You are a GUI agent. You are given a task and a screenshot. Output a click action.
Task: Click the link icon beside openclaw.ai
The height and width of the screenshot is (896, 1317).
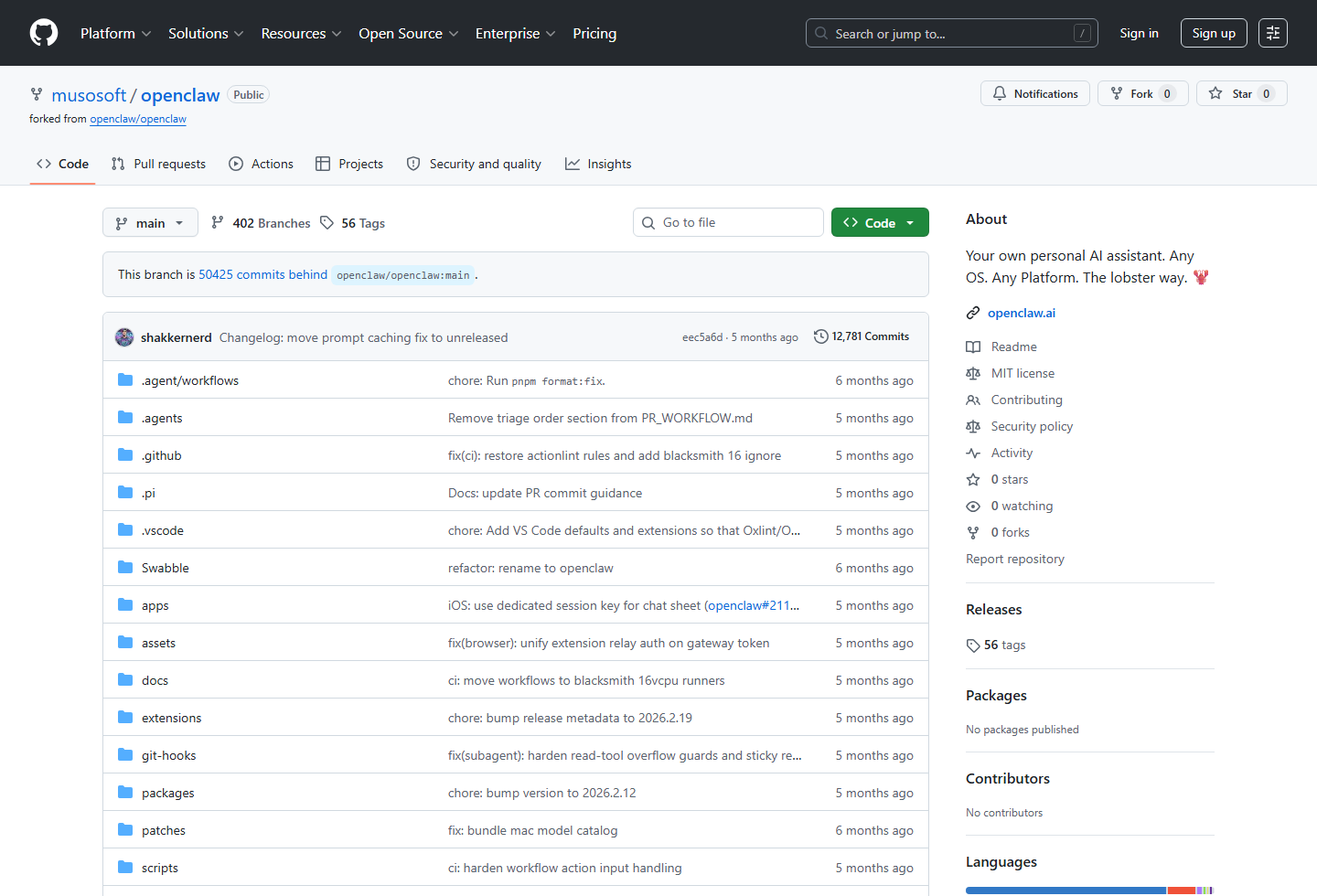click(x=973, y=313)
